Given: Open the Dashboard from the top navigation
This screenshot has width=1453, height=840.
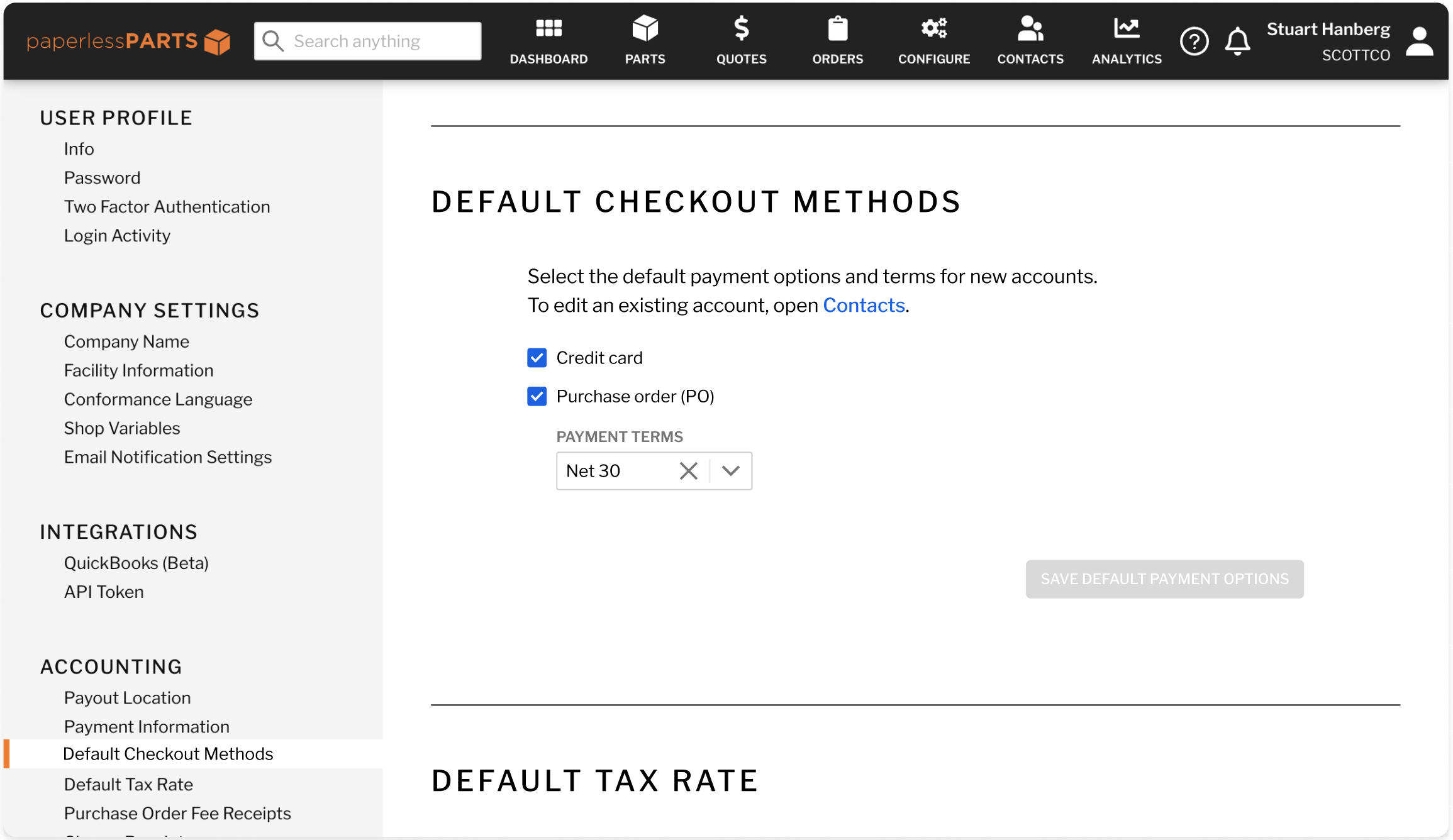Looking at the screenshot, I should (548, 40).
